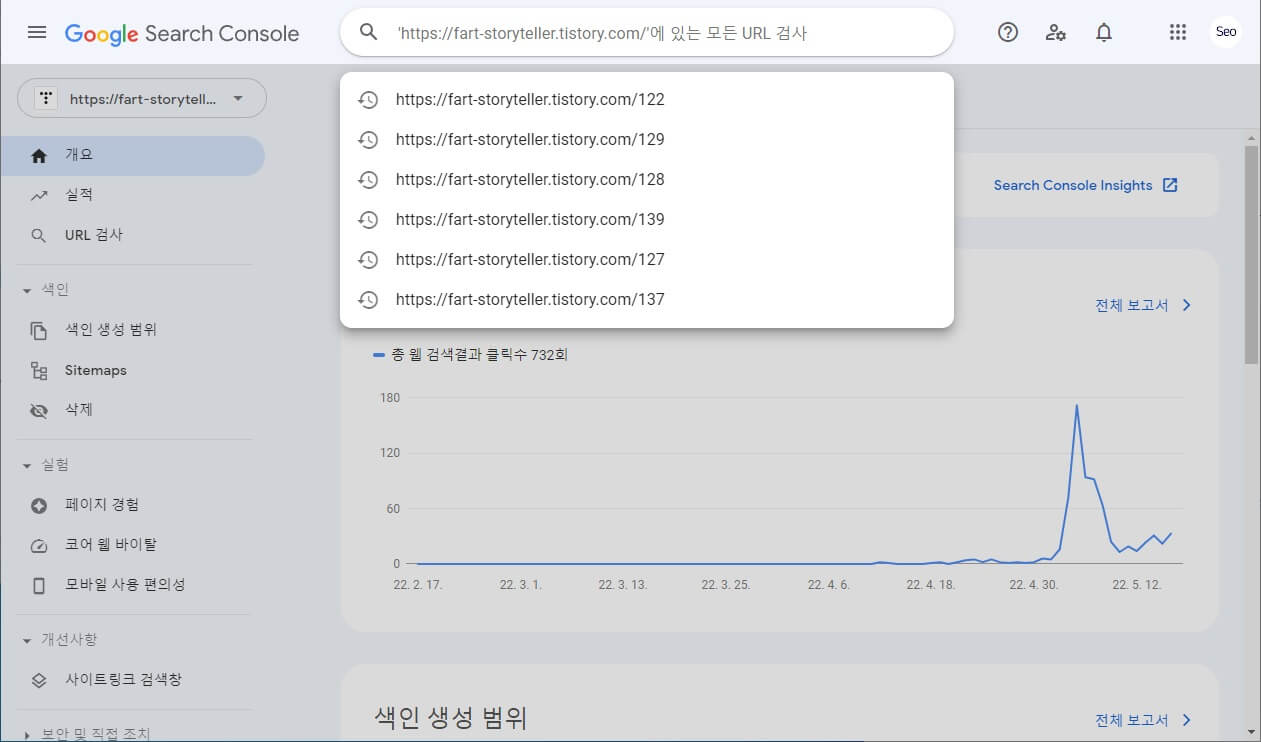This screenshot has width=1261, height=742.
Task: Open 색인 생성 범위 in sidebar
Action: click(133, 330)
